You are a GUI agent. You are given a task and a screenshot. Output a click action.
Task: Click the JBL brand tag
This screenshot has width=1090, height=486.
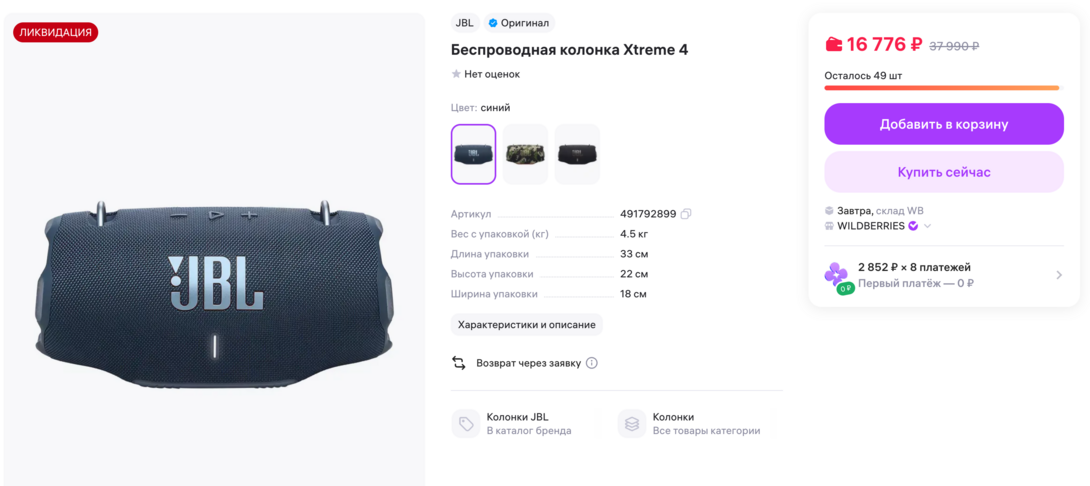click(x=464, y=23)
